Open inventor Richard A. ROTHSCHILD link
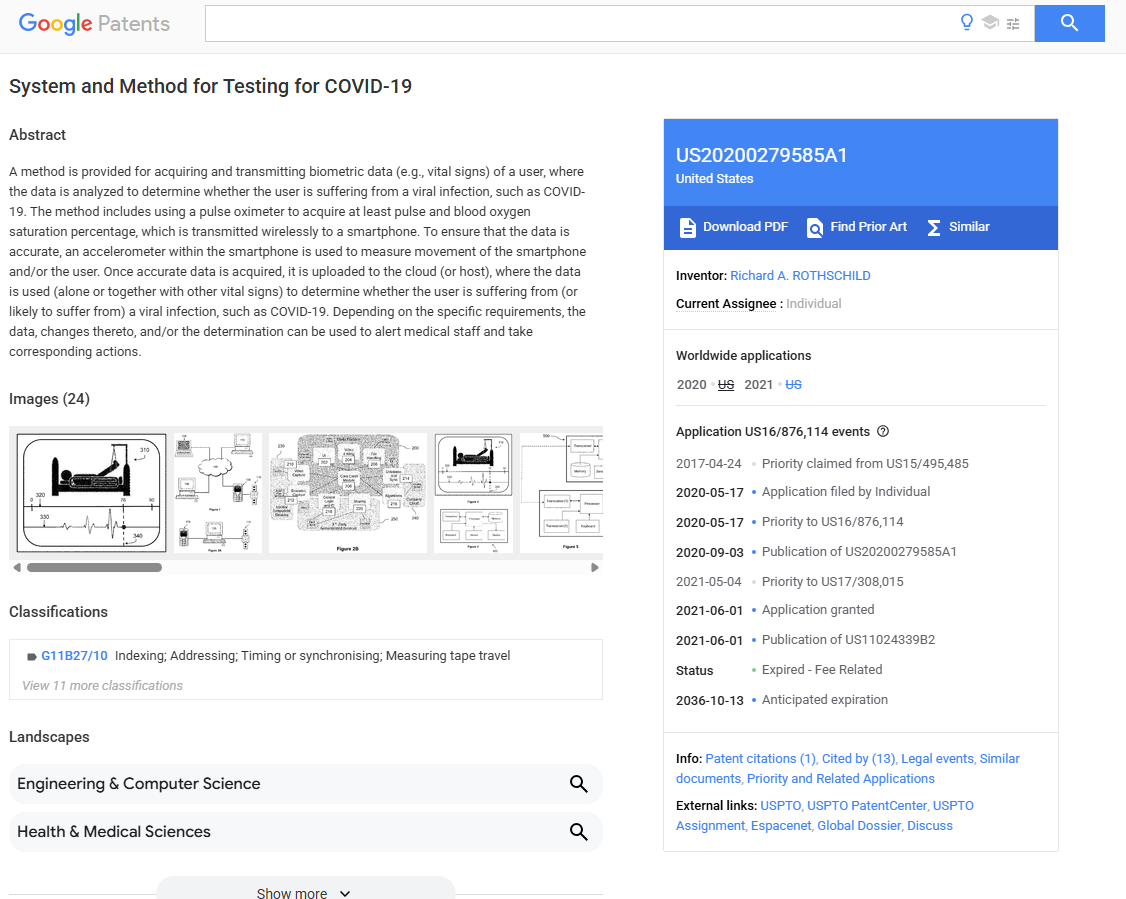 [800, 276]
